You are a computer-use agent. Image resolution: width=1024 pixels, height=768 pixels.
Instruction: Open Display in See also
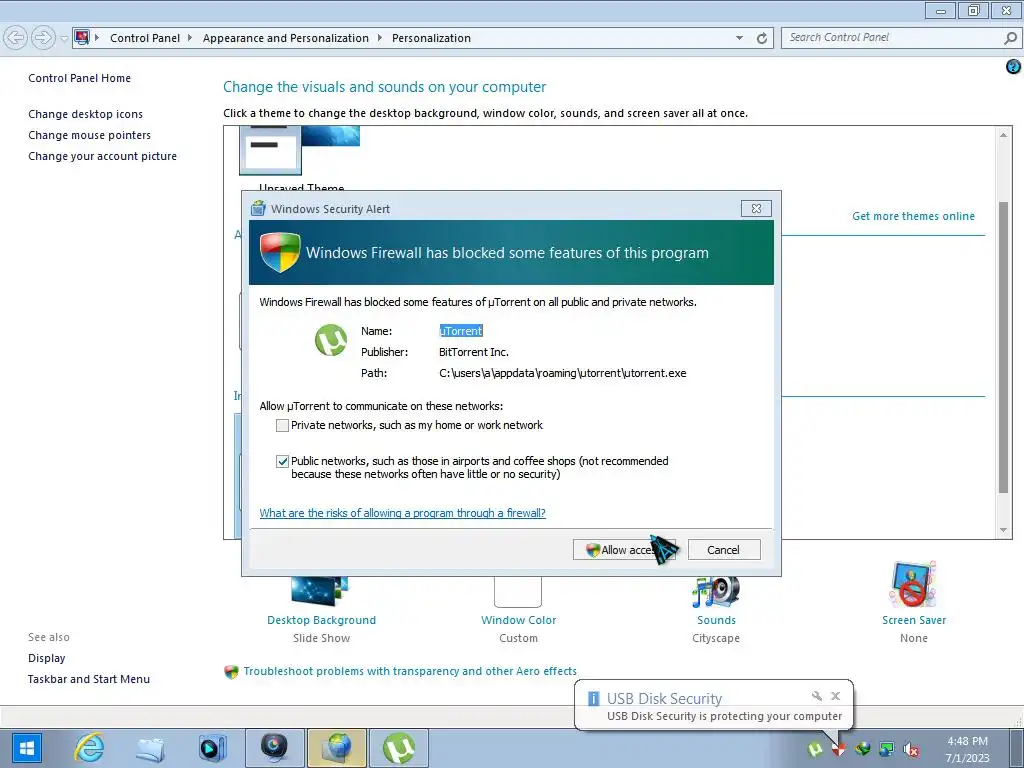point(46,658)
